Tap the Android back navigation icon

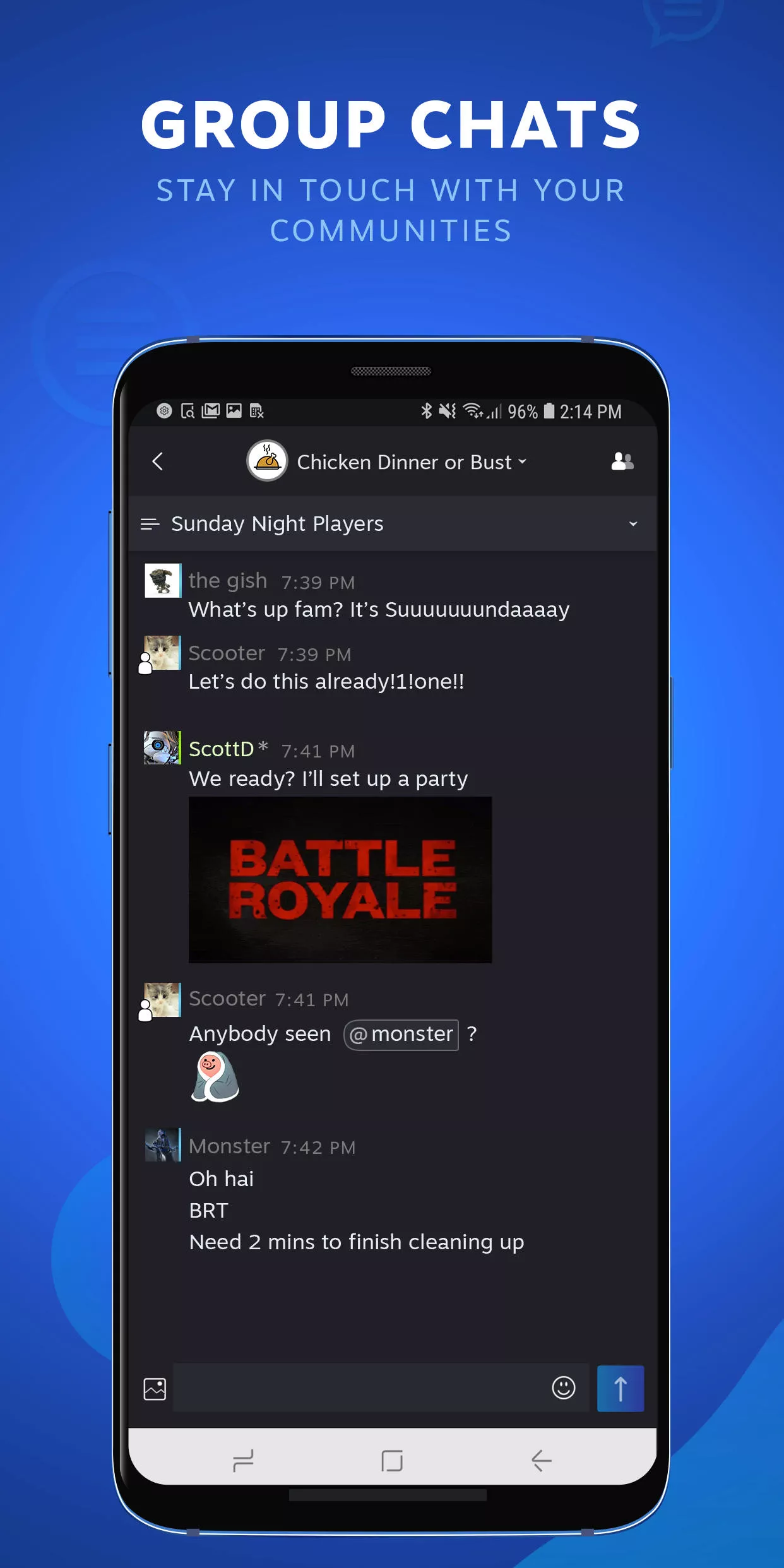[x=541, y=1460]
